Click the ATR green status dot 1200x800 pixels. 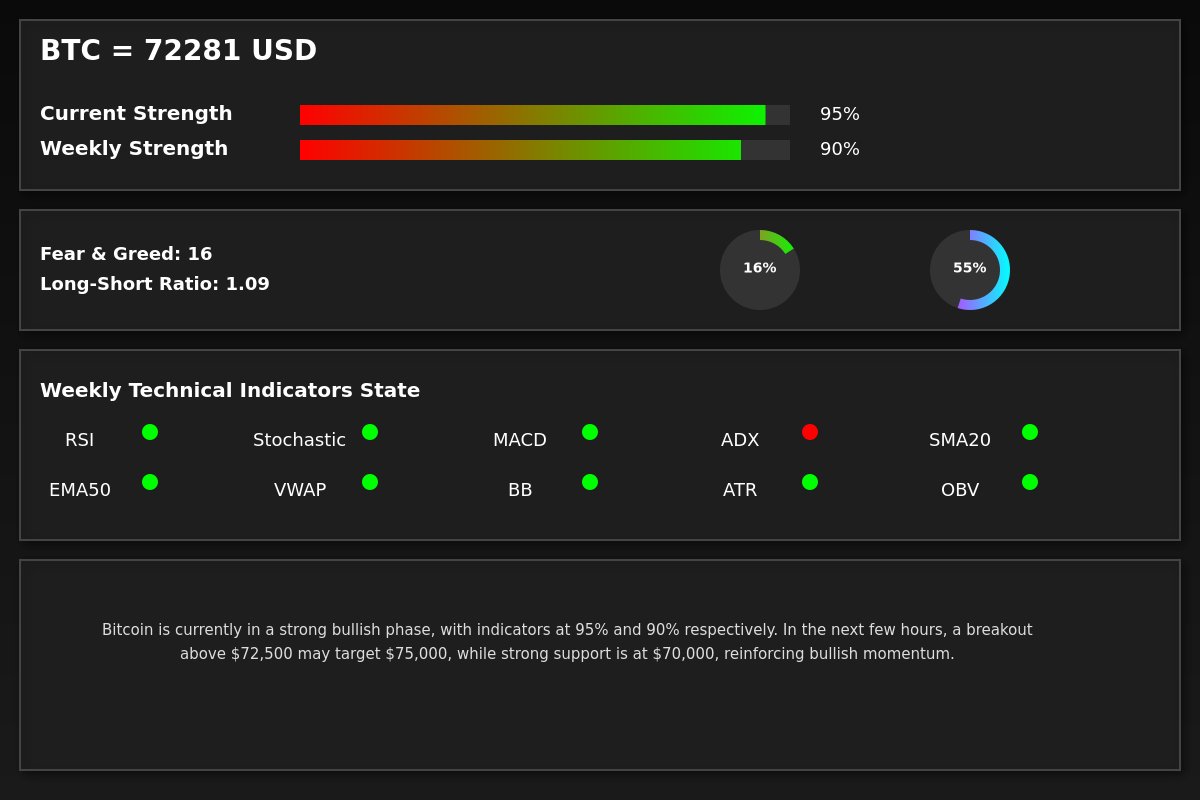pyautogui.click(x=810, y=482)
